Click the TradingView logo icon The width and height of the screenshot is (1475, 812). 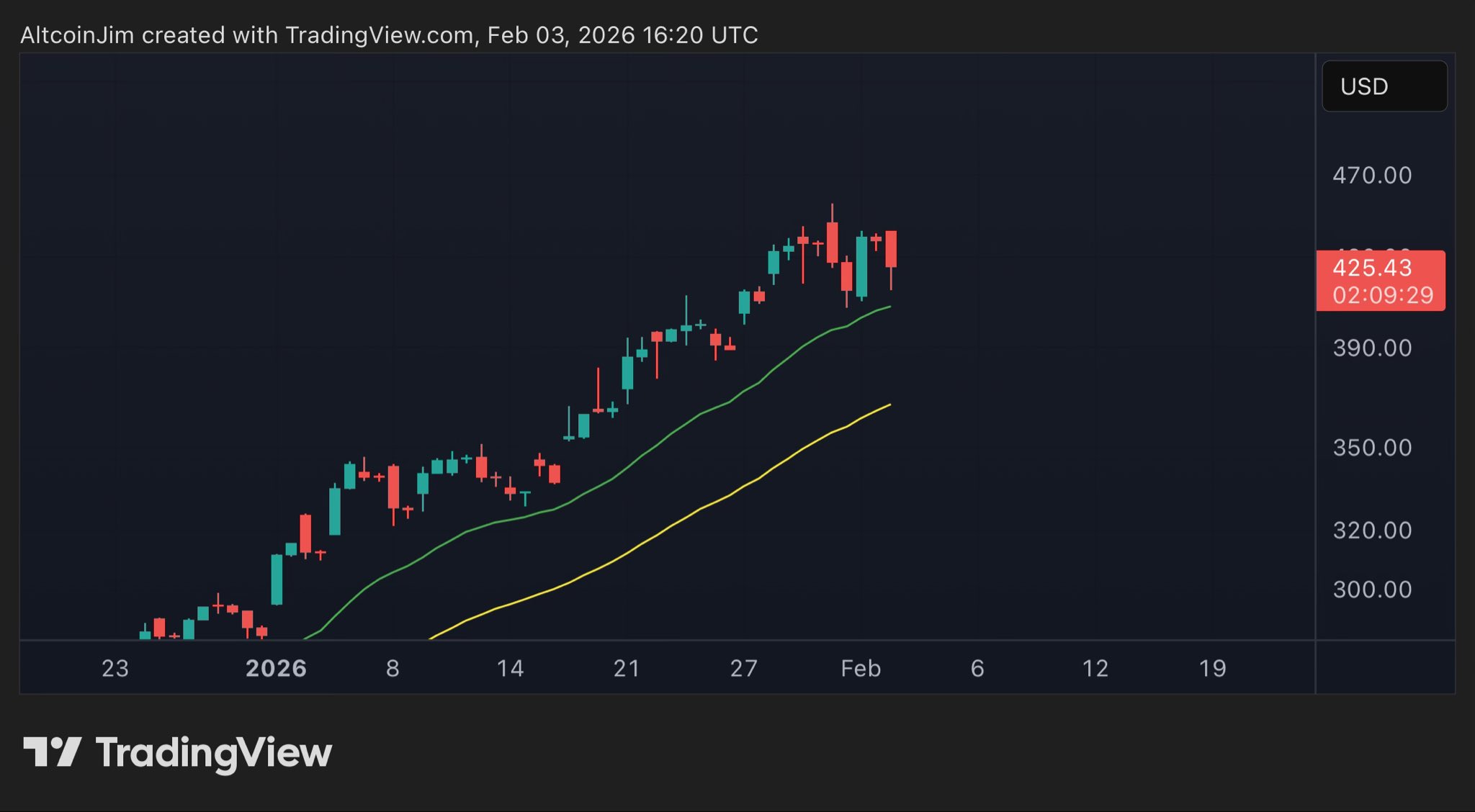click(52, 752)
